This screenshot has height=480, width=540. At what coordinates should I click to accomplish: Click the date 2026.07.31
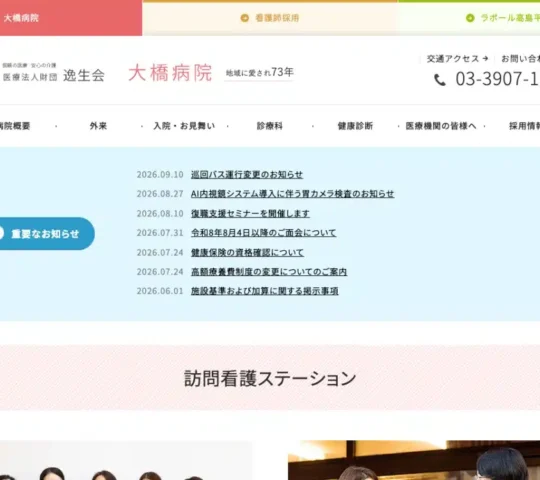(x=160, y=233)
